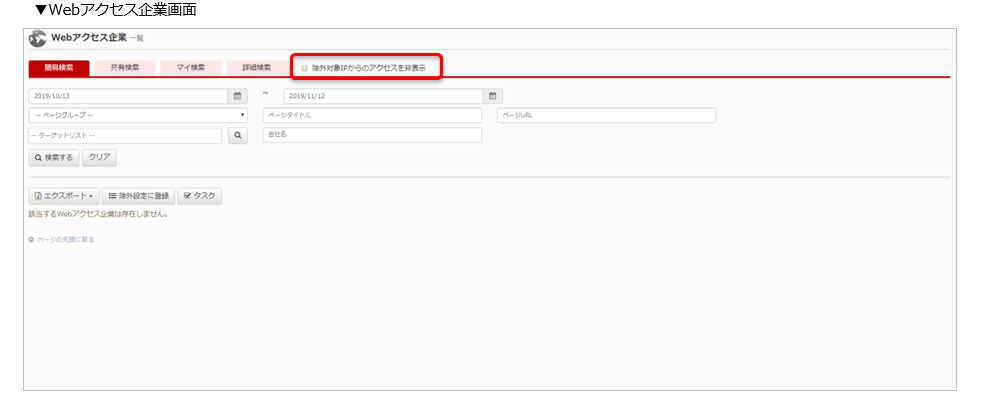The image size is (983, 394).
Task: Click the 検索する button
Action: click(54, 157)
